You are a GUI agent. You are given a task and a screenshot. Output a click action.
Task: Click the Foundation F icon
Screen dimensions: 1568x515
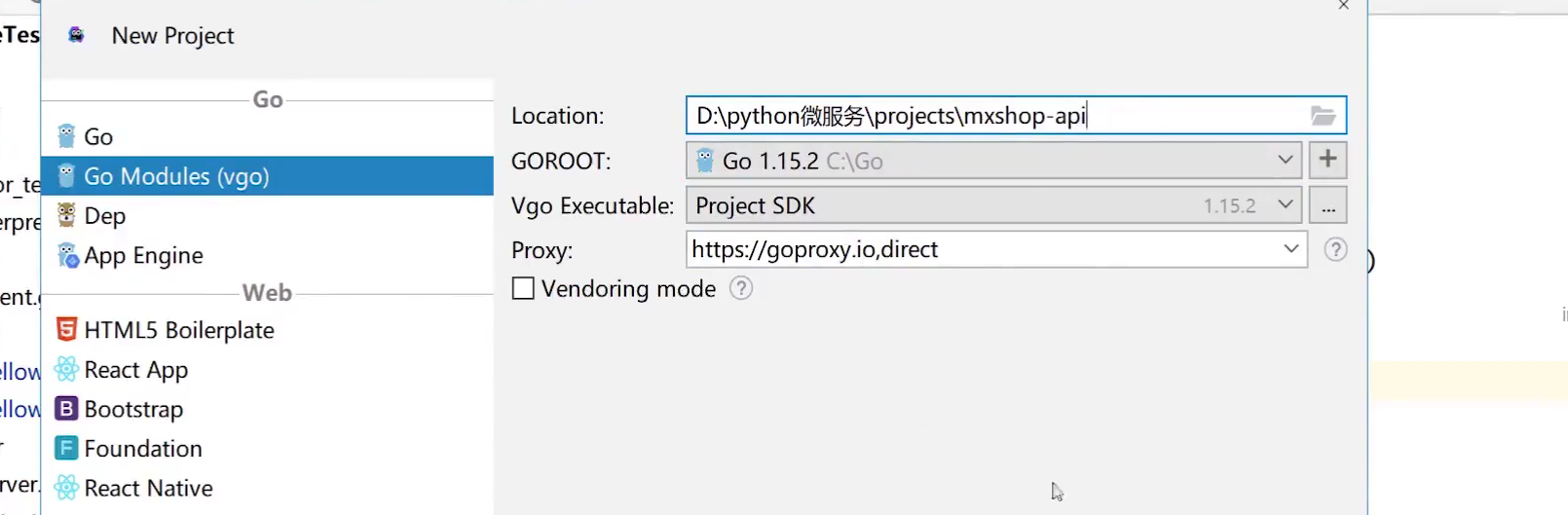click(66, 448)
